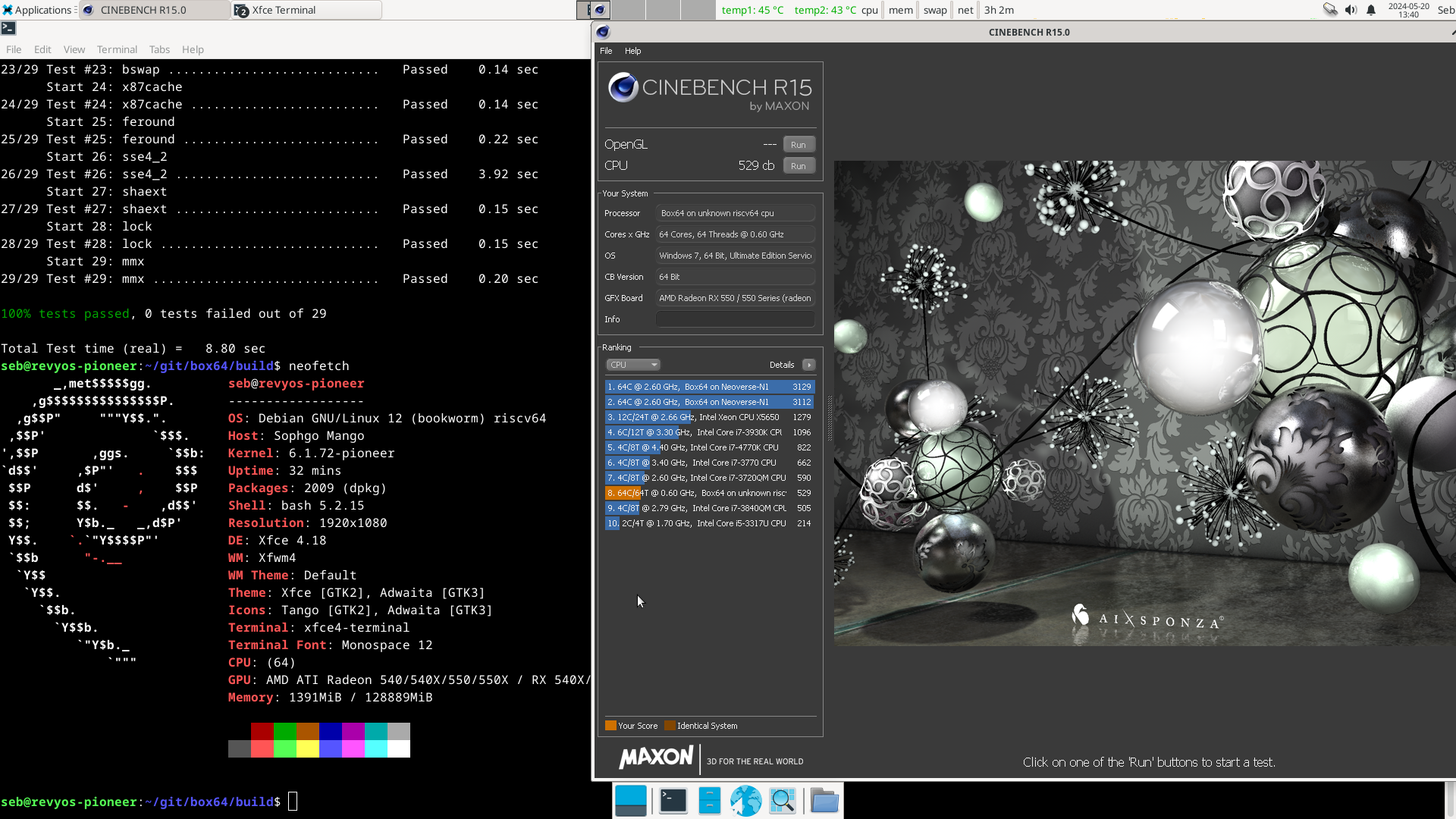Open the Terminal menu in Xfce Terminal
The width and height of the screenshot is (1456, 819).
(117, 49)
